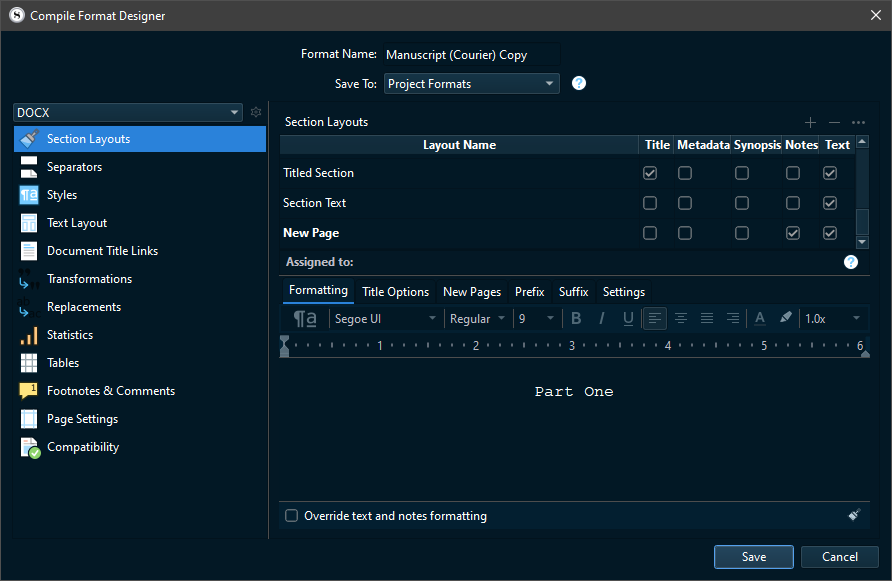892x581 pixels.
Task: Enable Metadata for Titled Section layout
Action: point(685,173)
